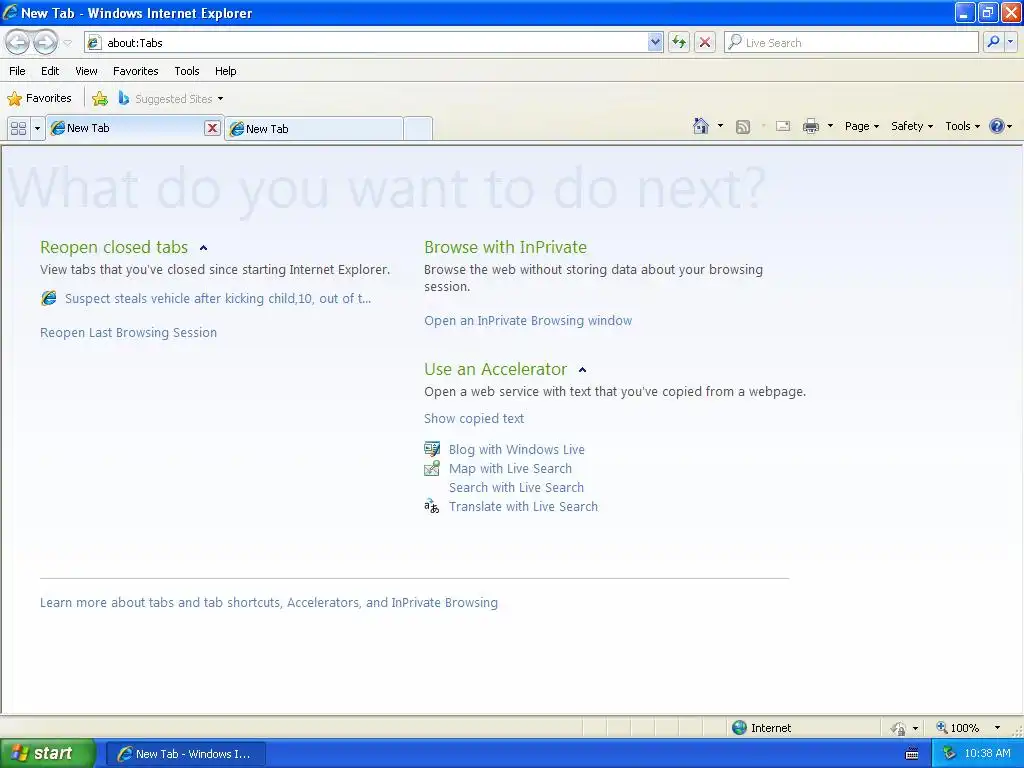1024x768 pixels.
Task: Click the Back navigation arrow
Action: pyautogui.click(x=18, y=42)
